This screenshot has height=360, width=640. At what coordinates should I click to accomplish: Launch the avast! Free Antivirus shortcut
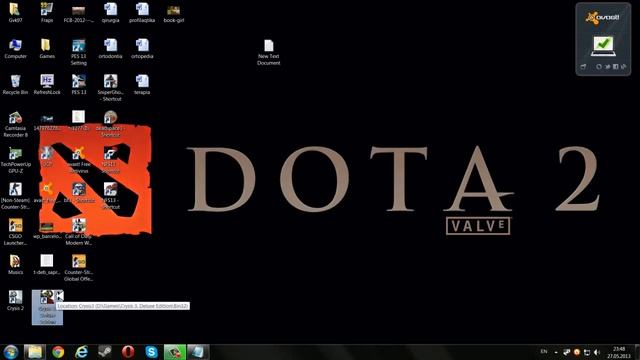[x=78, y=160]
